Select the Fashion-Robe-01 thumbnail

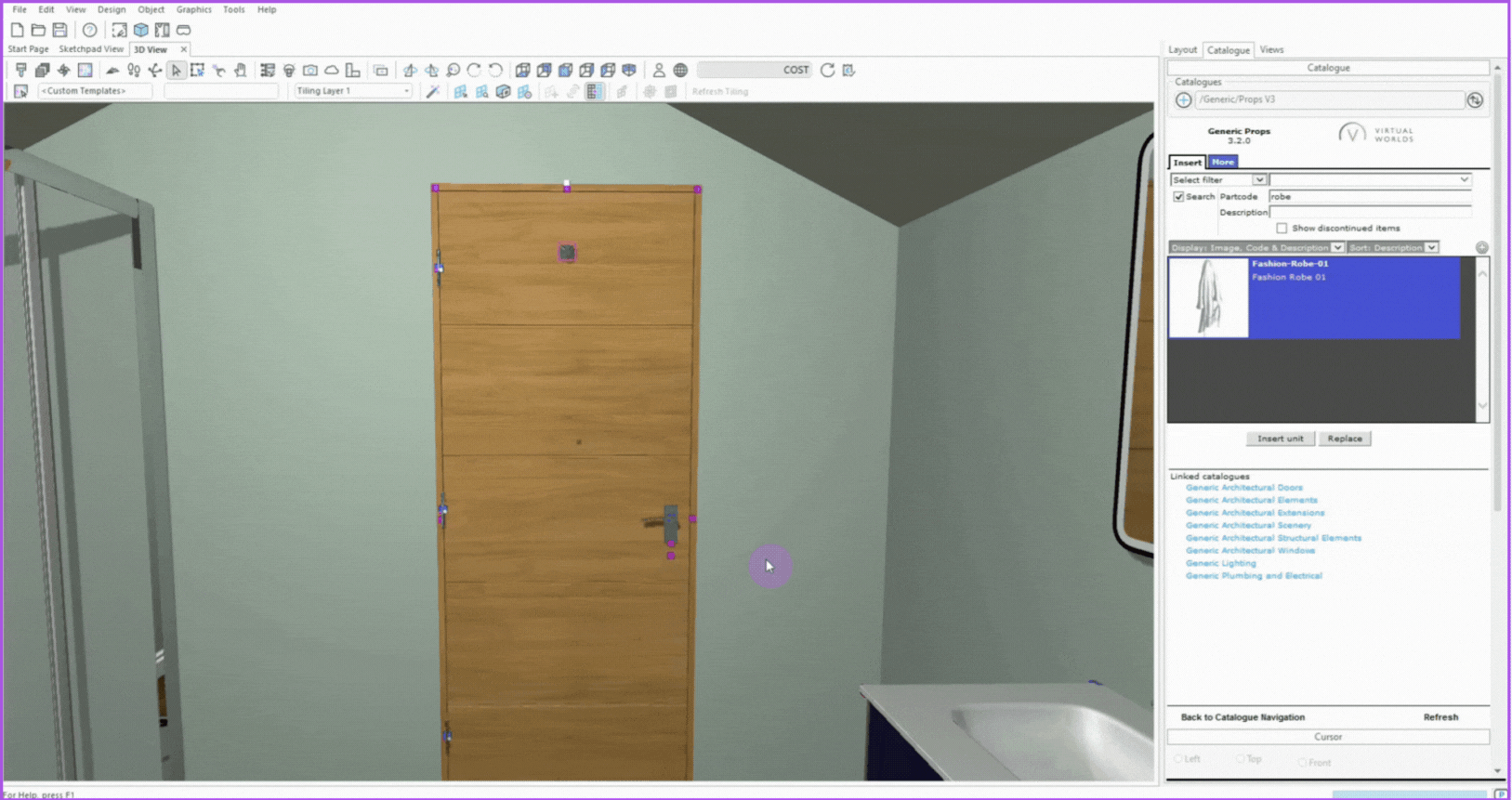tap(1208, 297)
